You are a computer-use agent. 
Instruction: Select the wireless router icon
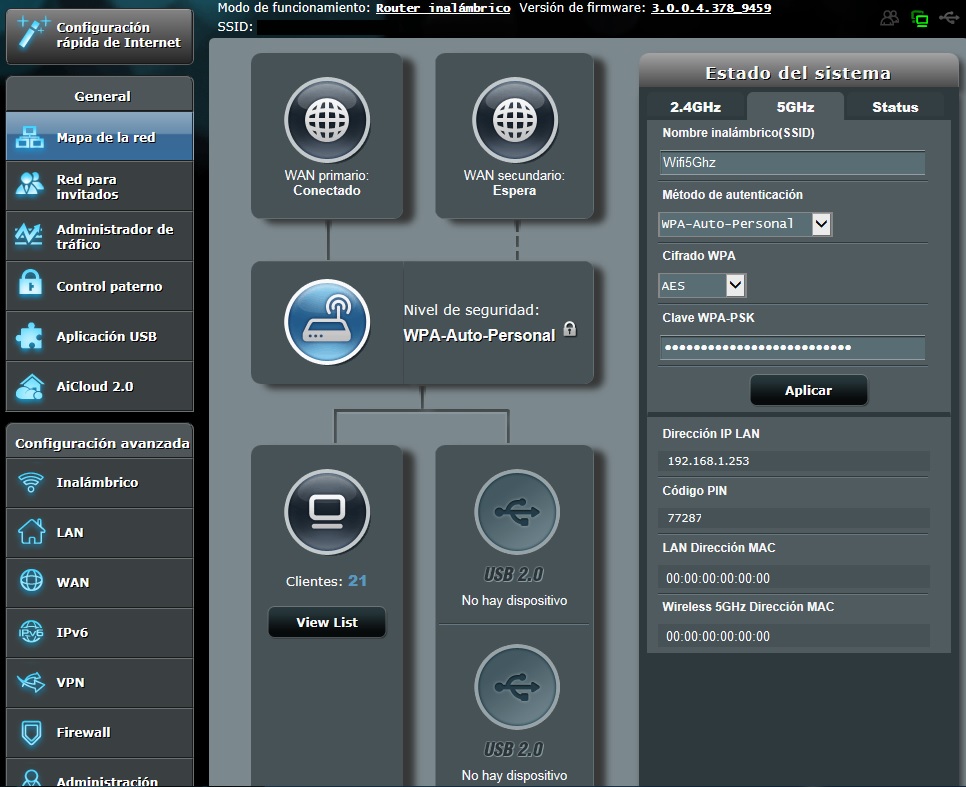327,322
